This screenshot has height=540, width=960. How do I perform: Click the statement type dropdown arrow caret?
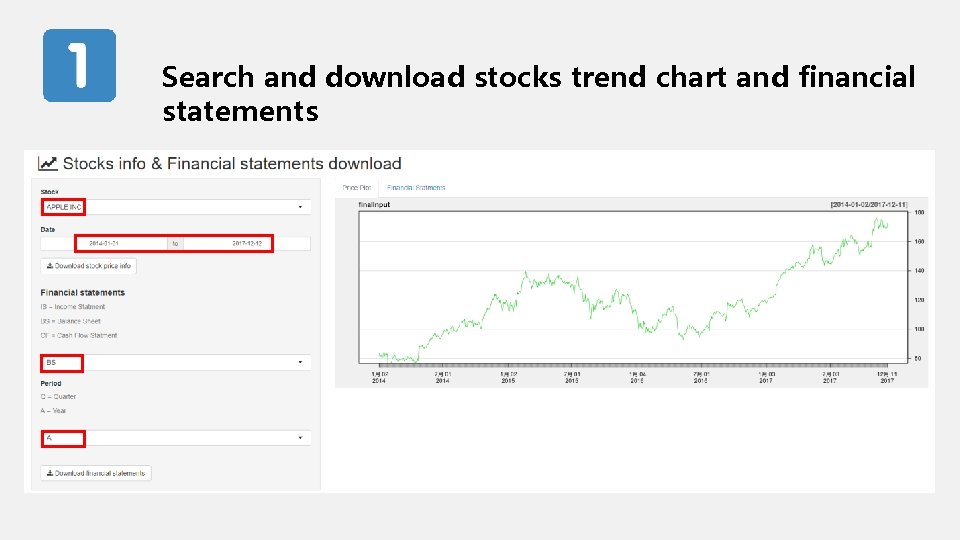300,362
